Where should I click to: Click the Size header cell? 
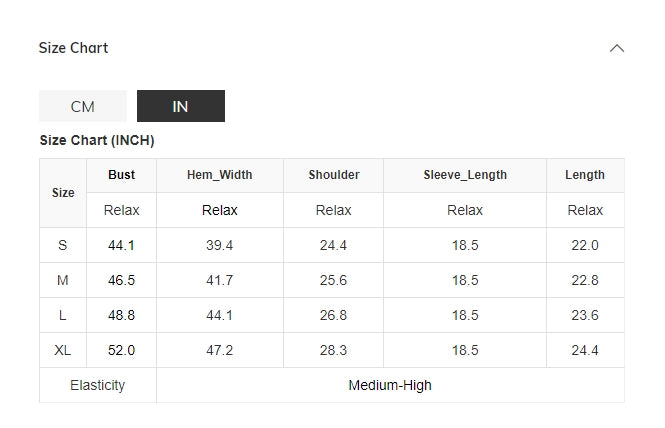63,193
